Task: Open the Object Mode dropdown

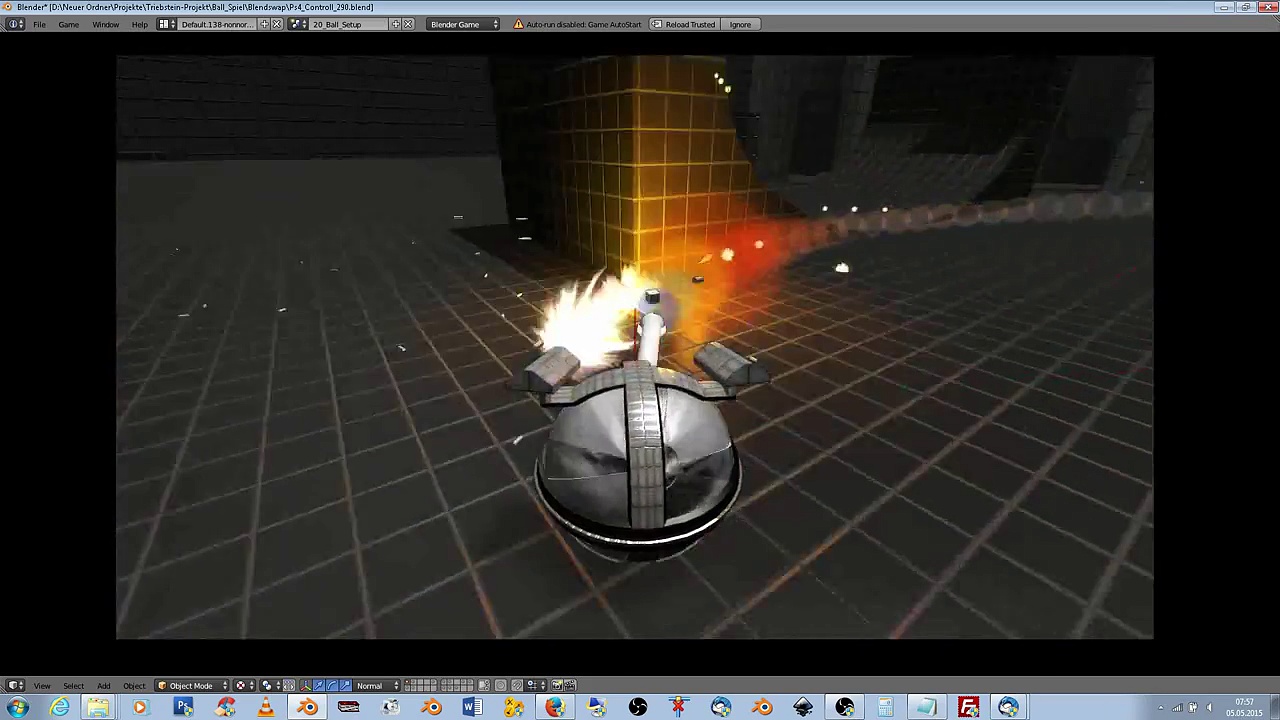Action: (x=192, y=686)
